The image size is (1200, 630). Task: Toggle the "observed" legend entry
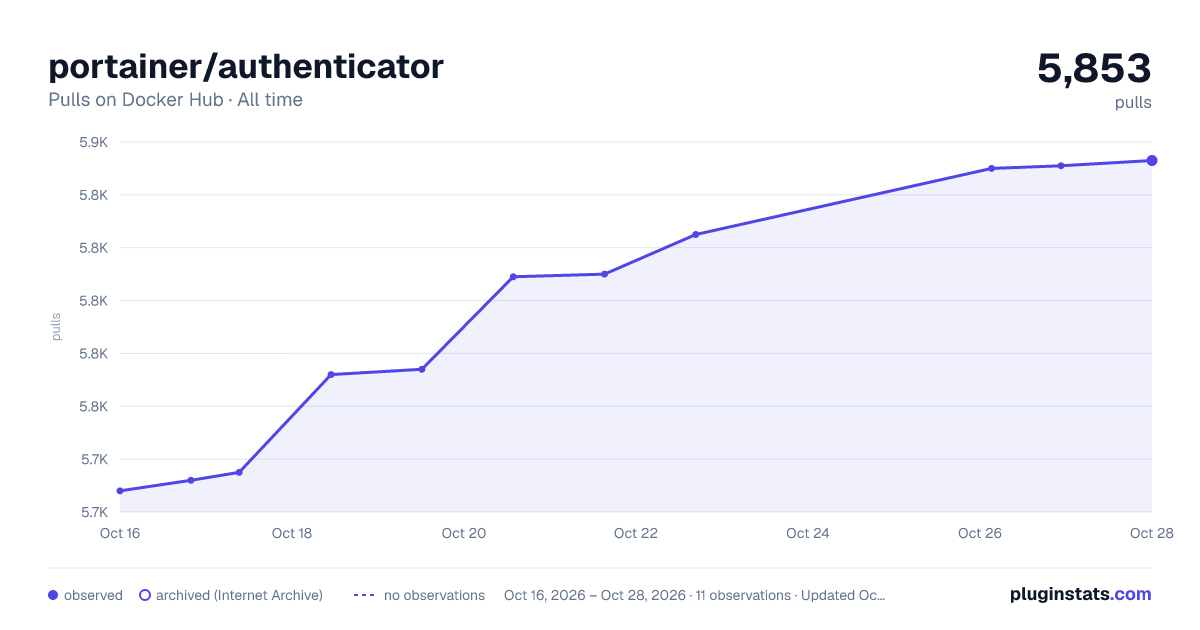click(85, 595)
